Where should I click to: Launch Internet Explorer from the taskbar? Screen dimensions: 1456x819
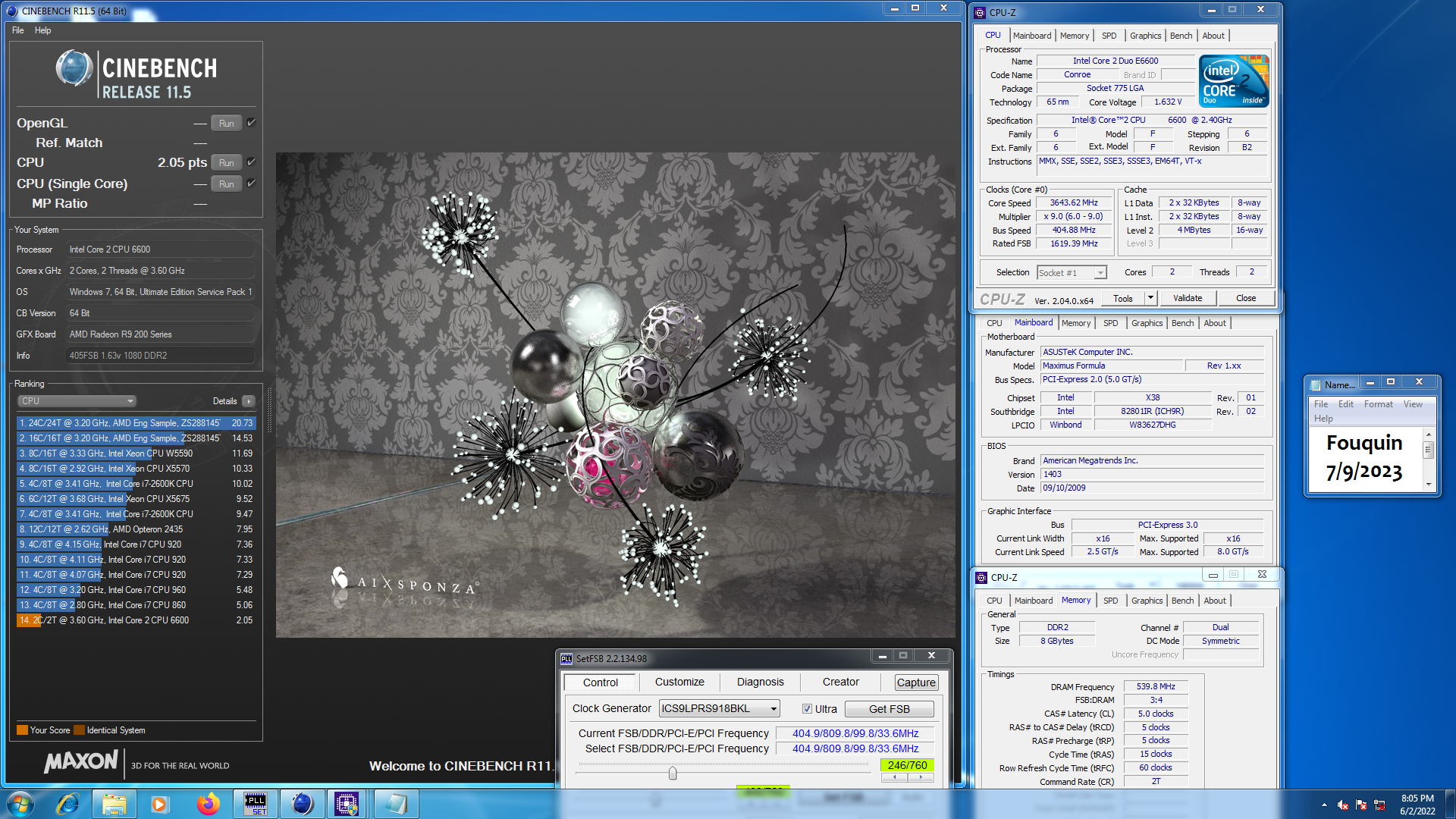pos(68,804)
